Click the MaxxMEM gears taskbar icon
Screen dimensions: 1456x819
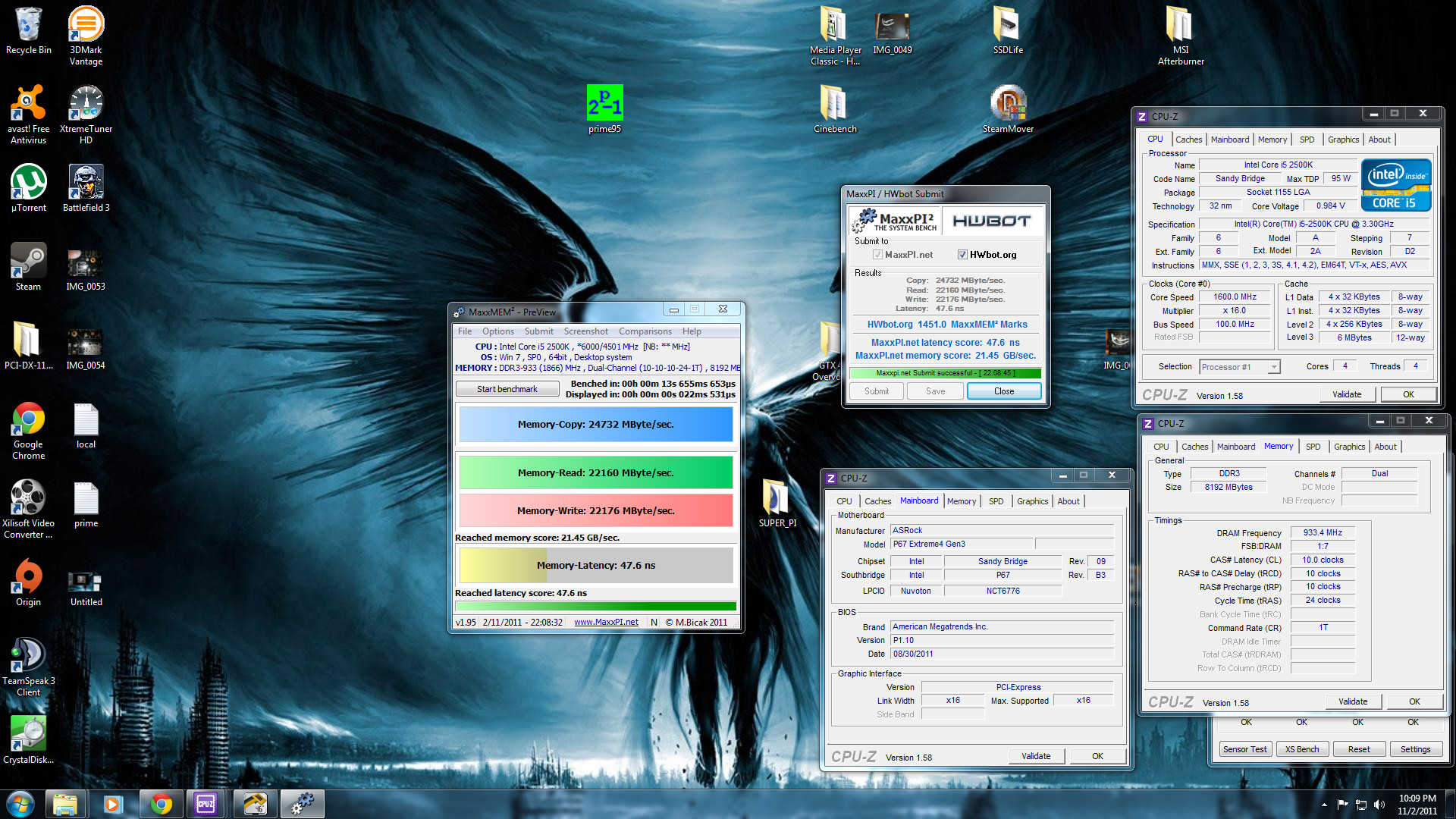[x=303, y=804]
